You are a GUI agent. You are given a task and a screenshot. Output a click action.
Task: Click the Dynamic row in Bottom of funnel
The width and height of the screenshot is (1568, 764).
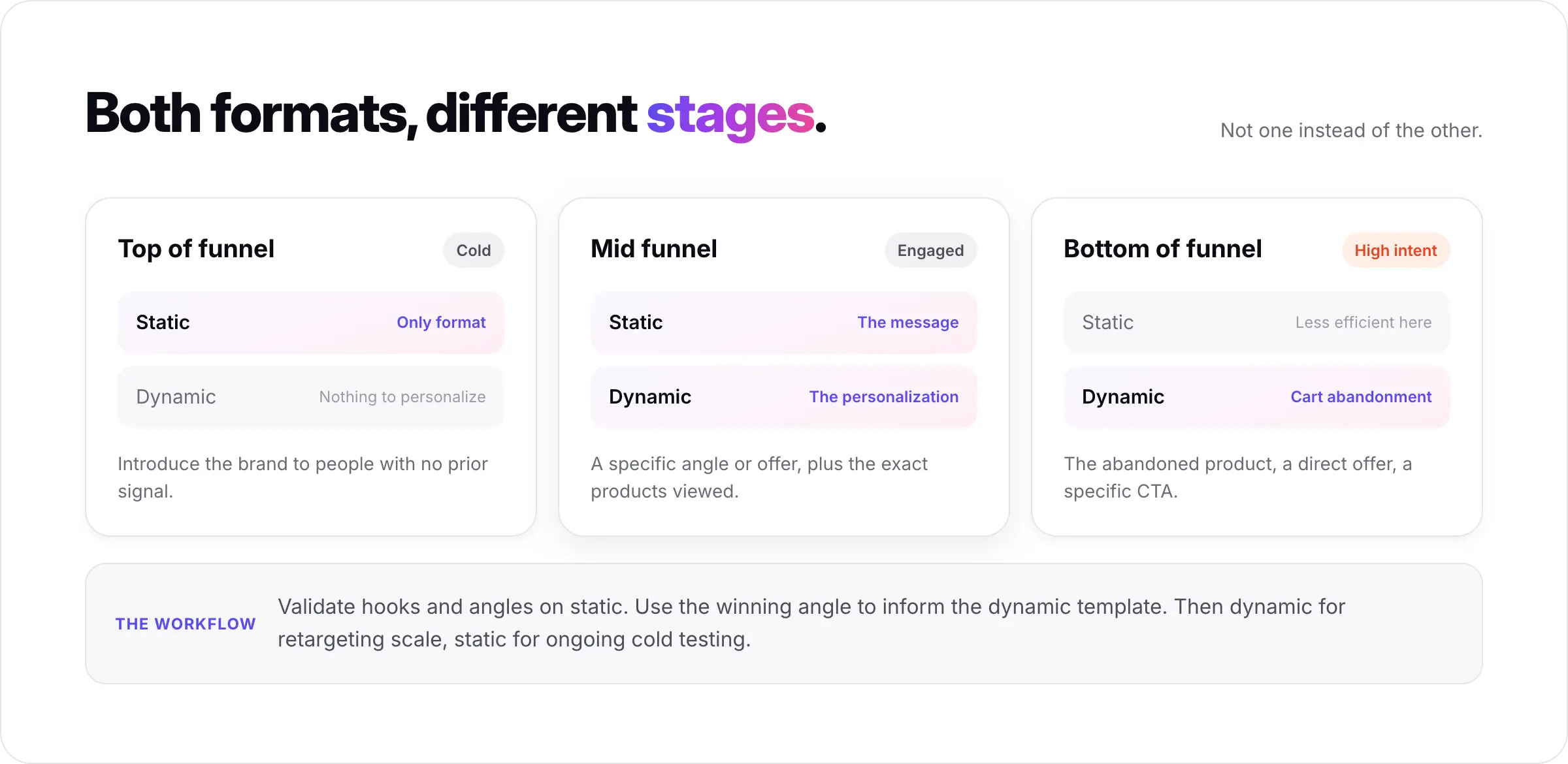coord(1257,397)
